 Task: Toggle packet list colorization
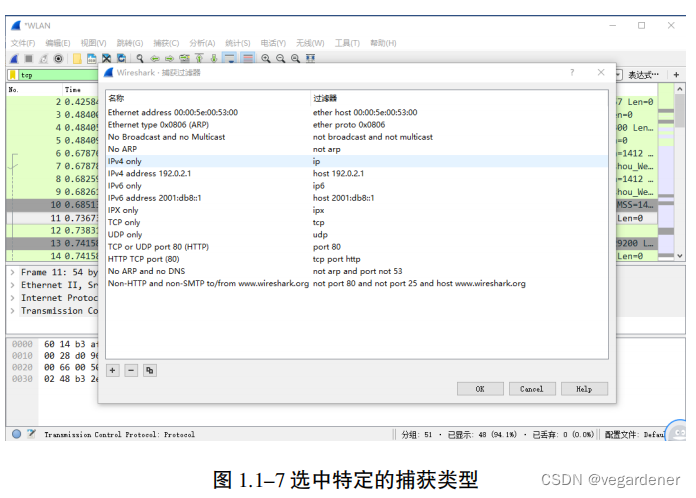pos(248,59)
